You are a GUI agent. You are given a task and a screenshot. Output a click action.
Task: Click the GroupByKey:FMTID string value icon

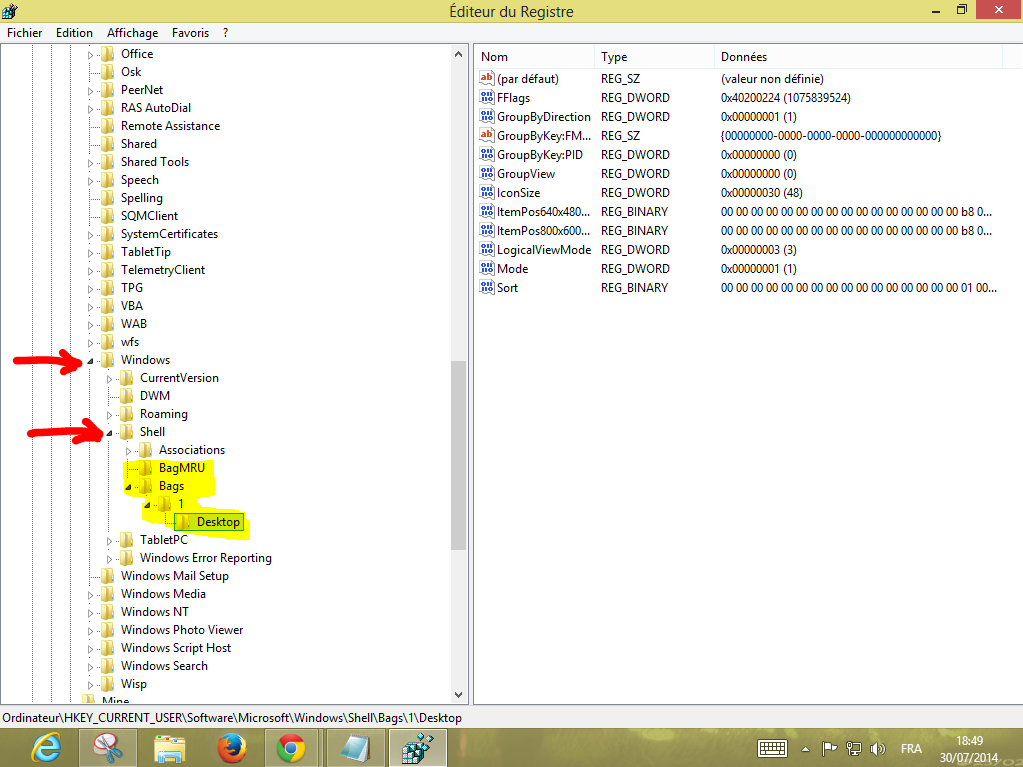[487, 136]
